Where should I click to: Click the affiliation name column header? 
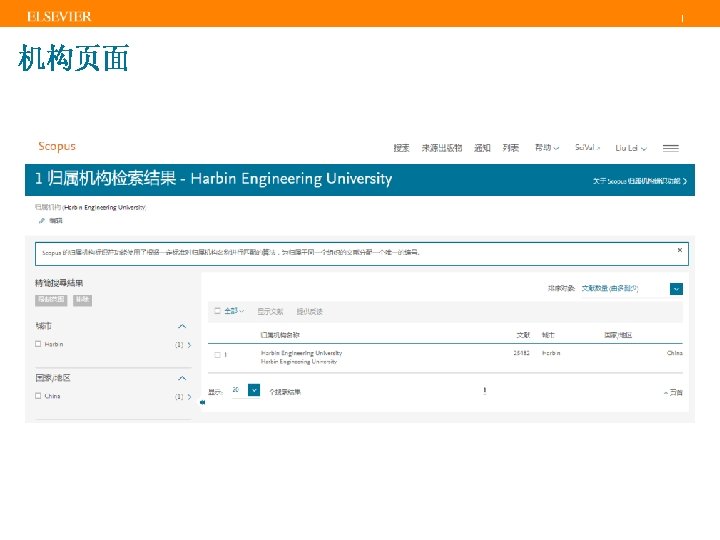(280, 335)
